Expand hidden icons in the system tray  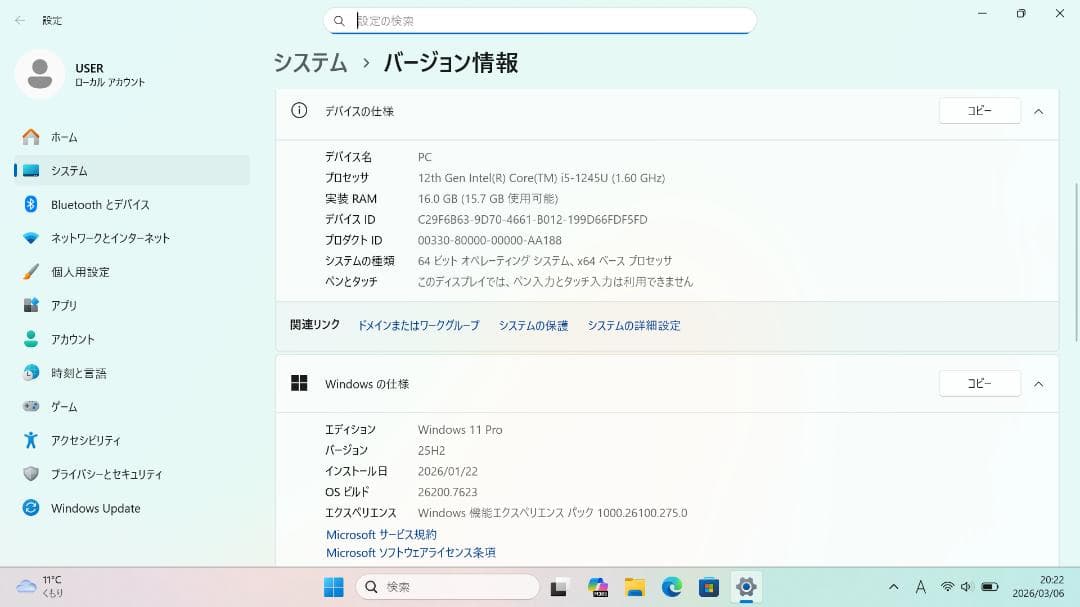(893, 588)
